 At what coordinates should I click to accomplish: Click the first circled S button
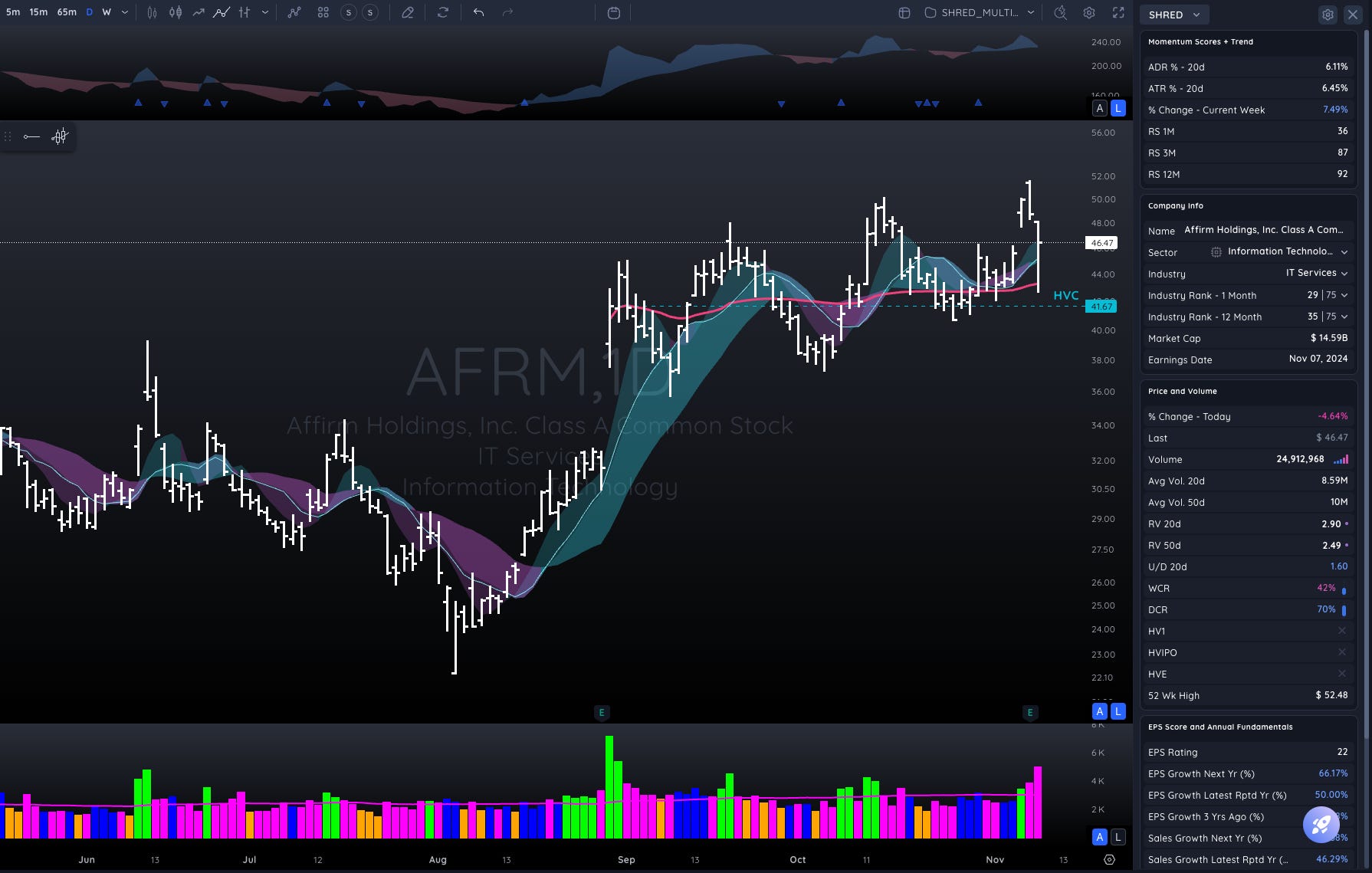coord(349,12)
